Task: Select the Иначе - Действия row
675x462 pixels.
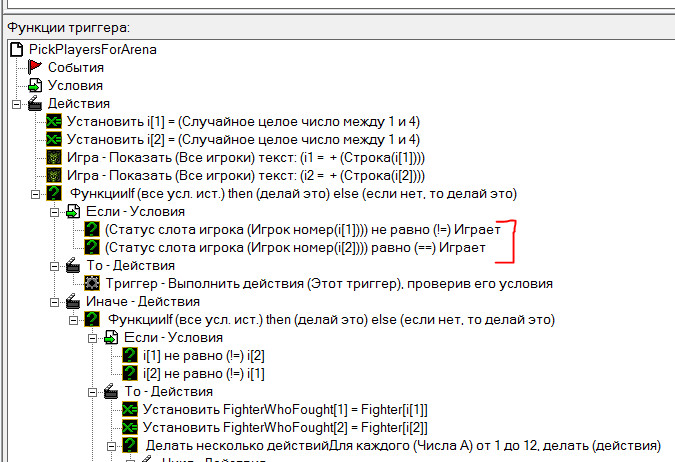Action: click(143, 301)
